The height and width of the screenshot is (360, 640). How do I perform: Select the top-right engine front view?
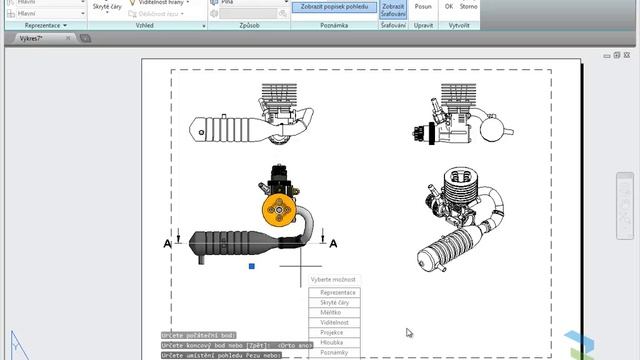coord(463,114)
